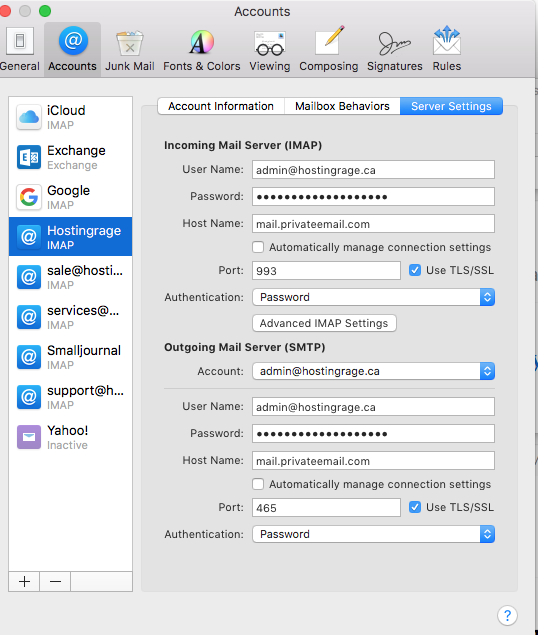Click outgoing User Name field
Image resolution: width=538 pixels, height=635 pixels.
point(373,407)
